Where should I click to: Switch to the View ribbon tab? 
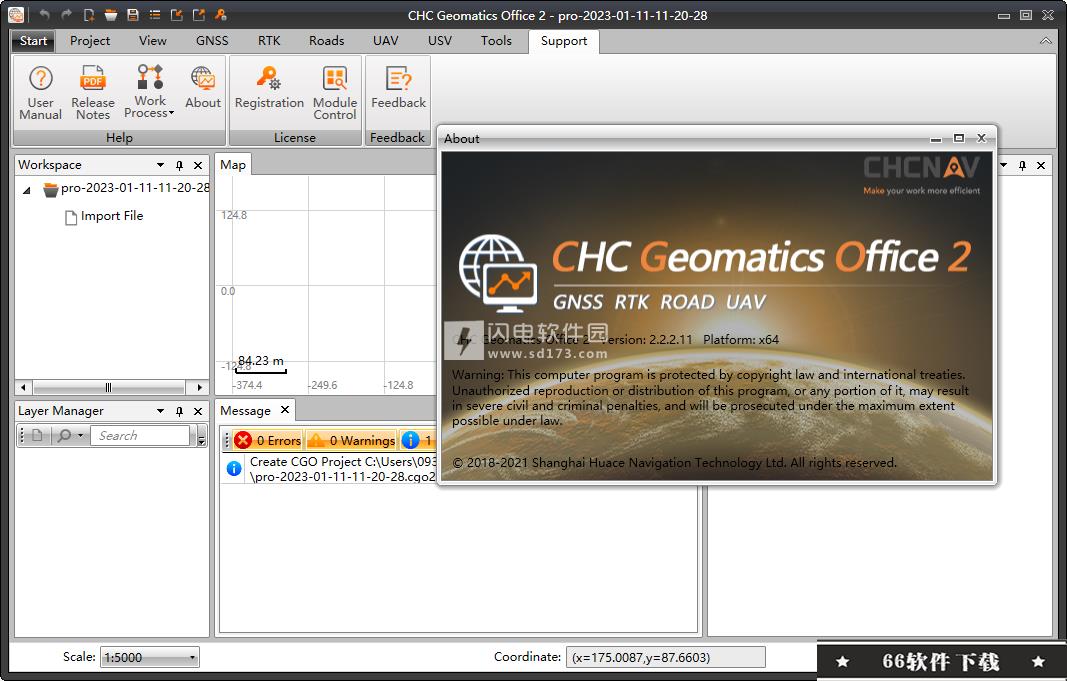click(152, 41)
